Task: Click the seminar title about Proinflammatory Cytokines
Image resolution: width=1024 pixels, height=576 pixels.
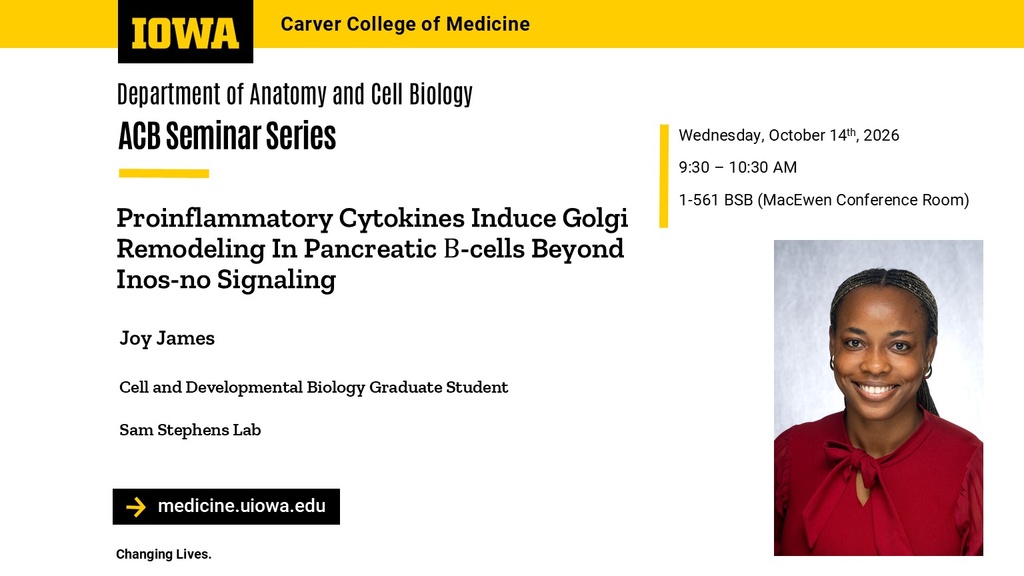Action: tap(372, 248)
